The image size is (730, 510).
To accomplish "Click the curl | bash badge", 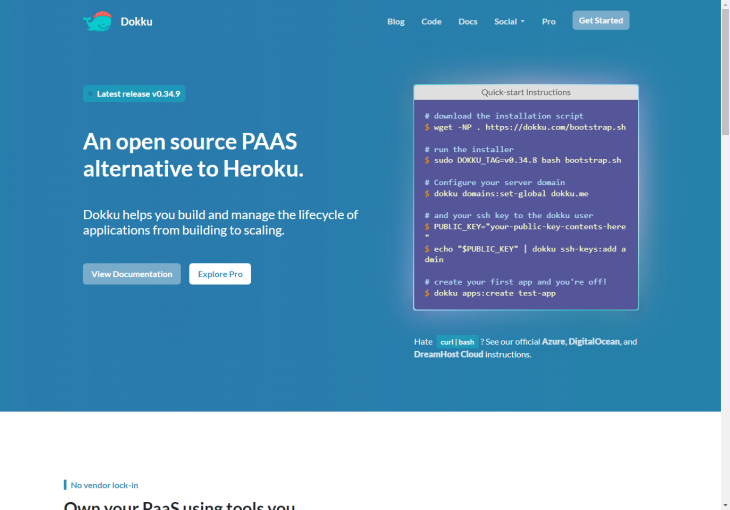I will [458, 342].
